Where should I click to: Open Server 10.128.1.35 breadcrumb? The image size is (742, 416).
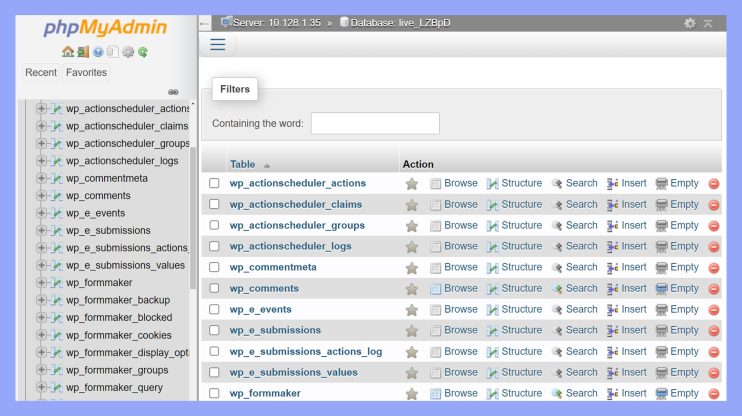277,23
